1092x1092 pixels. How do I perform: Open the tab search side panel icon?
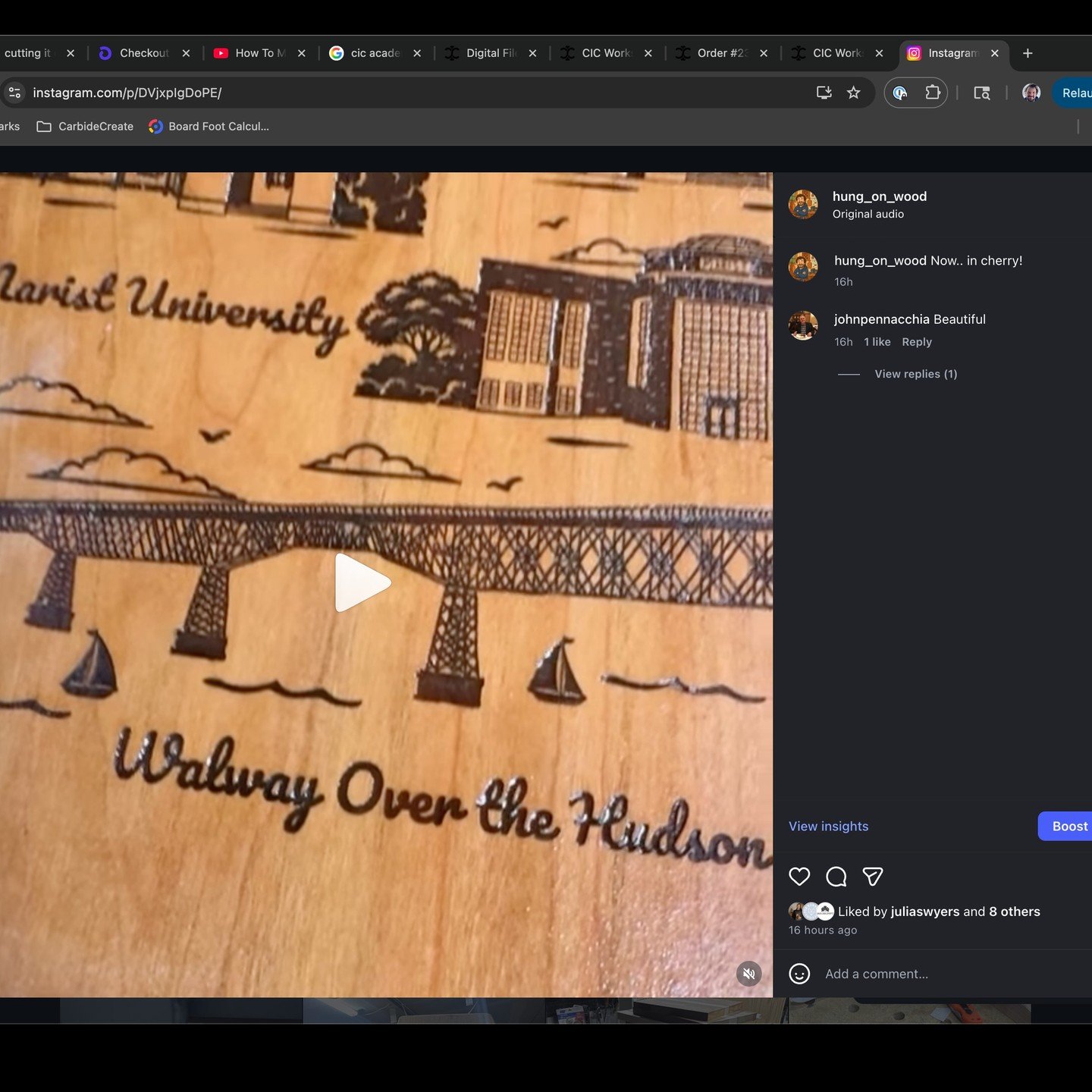tap(982, 93)
